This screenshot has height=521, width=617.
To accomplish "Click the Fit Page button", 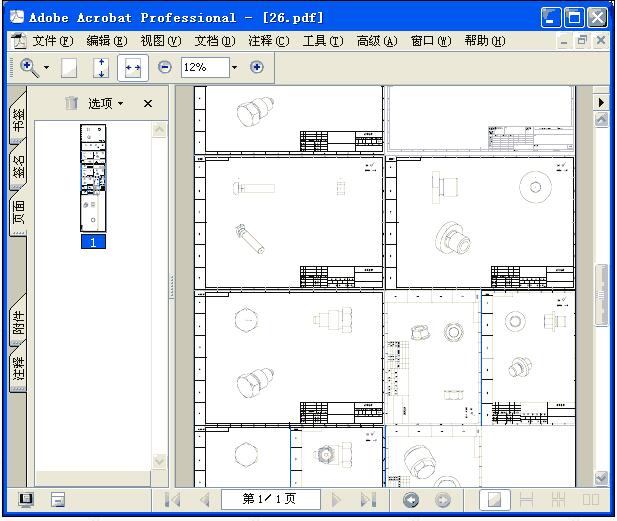I will 100,67.
